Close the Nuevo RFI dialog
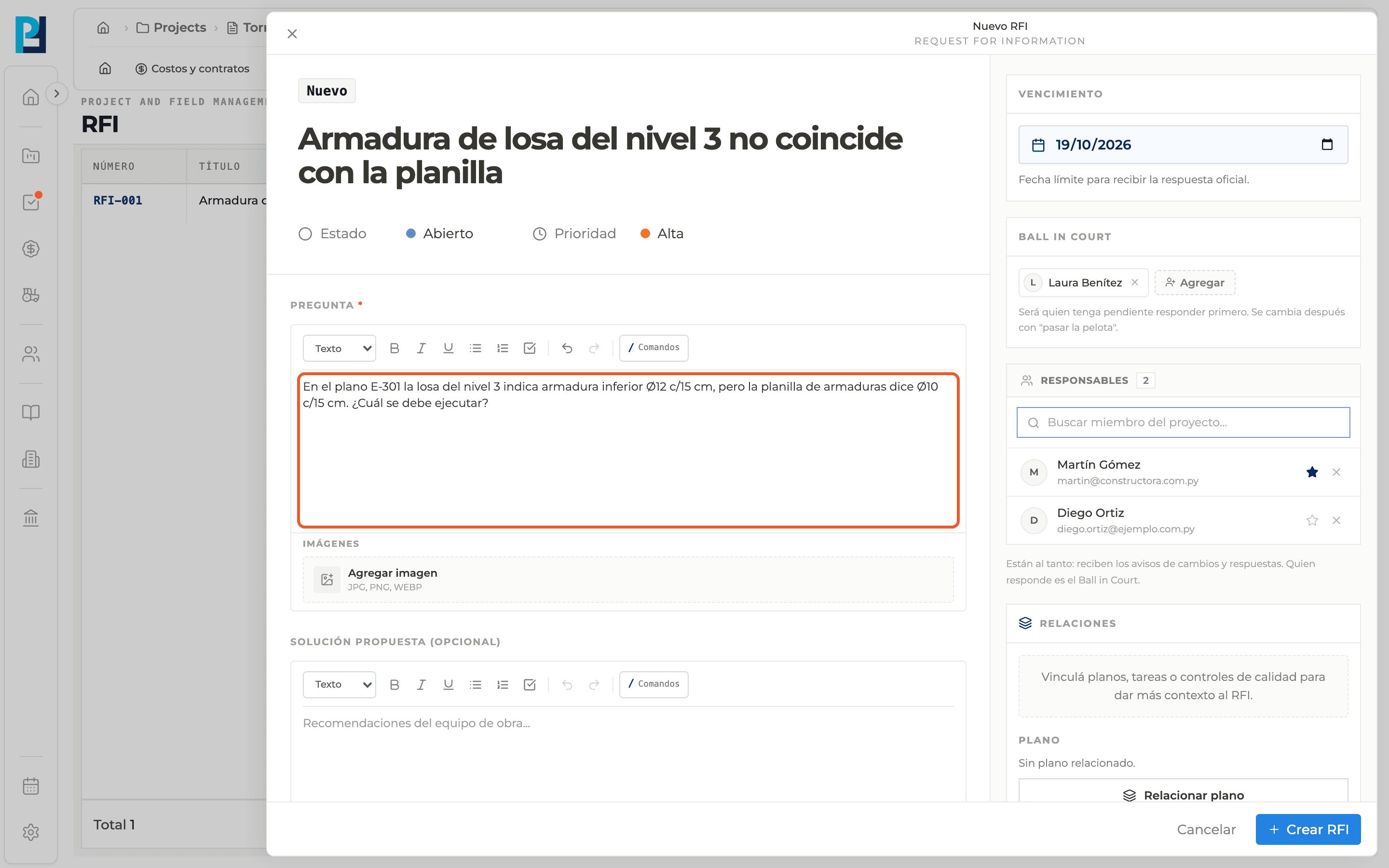The width and height of the screenshot is (1389, 868). tap(292, 34)
